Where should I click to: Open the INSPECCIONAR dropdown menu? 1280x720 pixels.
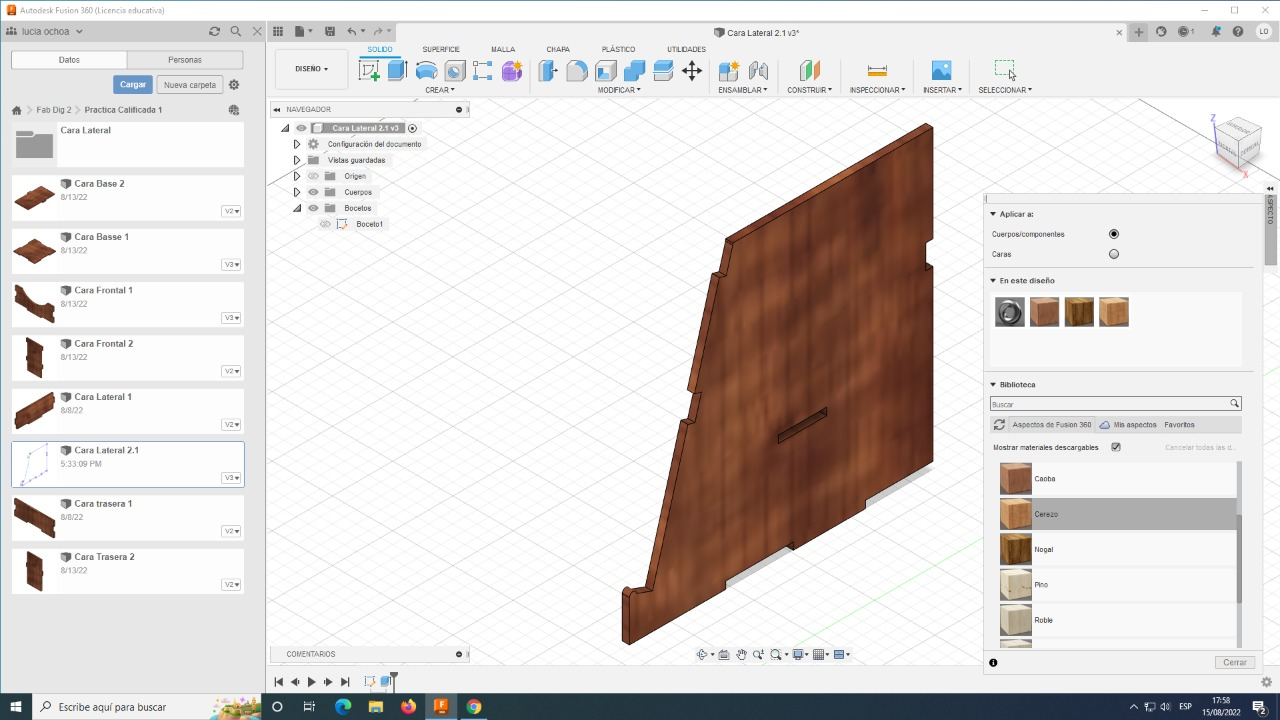(x=877, y=90)
